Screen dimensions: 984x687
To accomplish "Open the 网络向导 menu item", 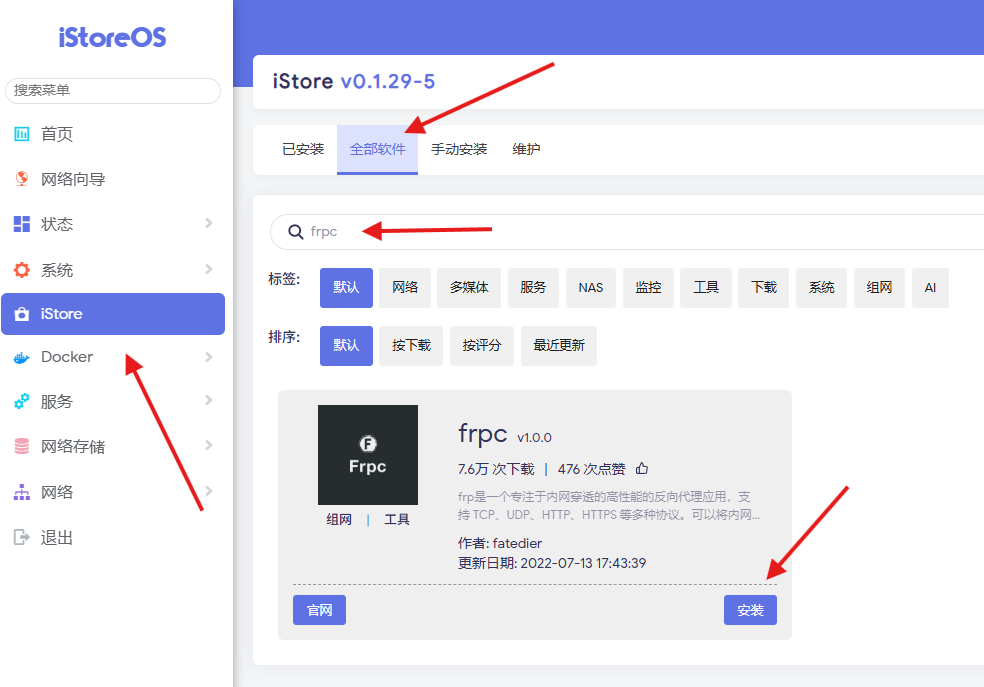I will click(x=113, y=179).
